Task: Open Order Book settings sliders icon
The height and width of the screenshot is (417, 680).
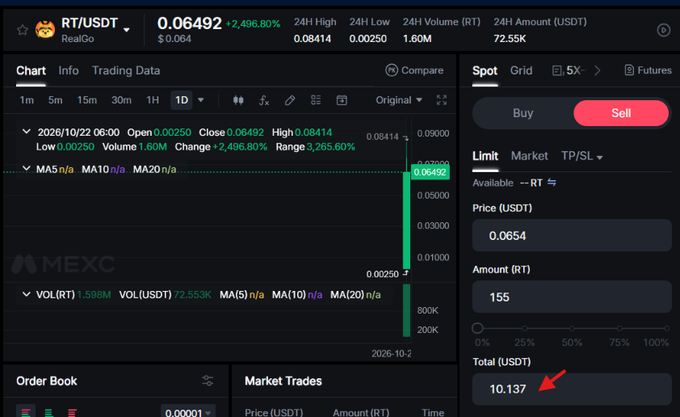Action: pos(208,381)
